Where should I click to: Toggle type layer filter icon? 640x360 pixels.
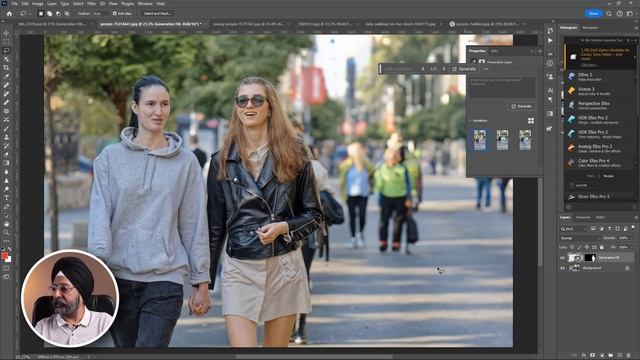tap(609, 229)
